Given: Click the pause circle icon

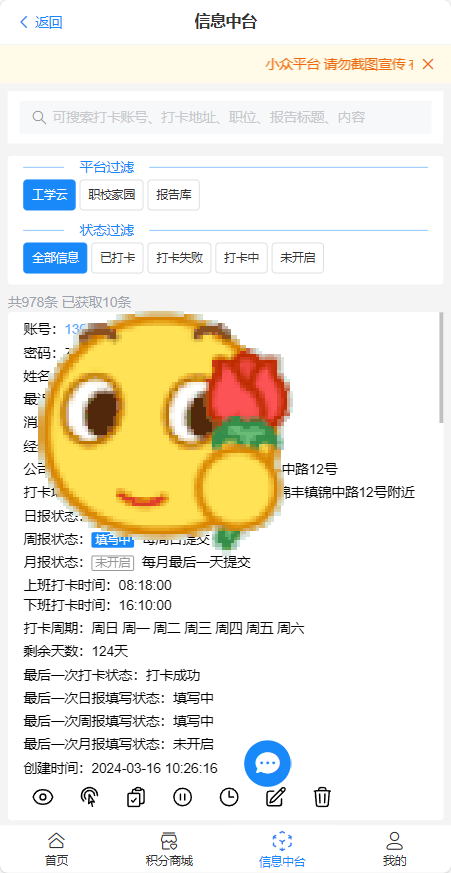Looking at the screenshot, I should tap(183, 797).
